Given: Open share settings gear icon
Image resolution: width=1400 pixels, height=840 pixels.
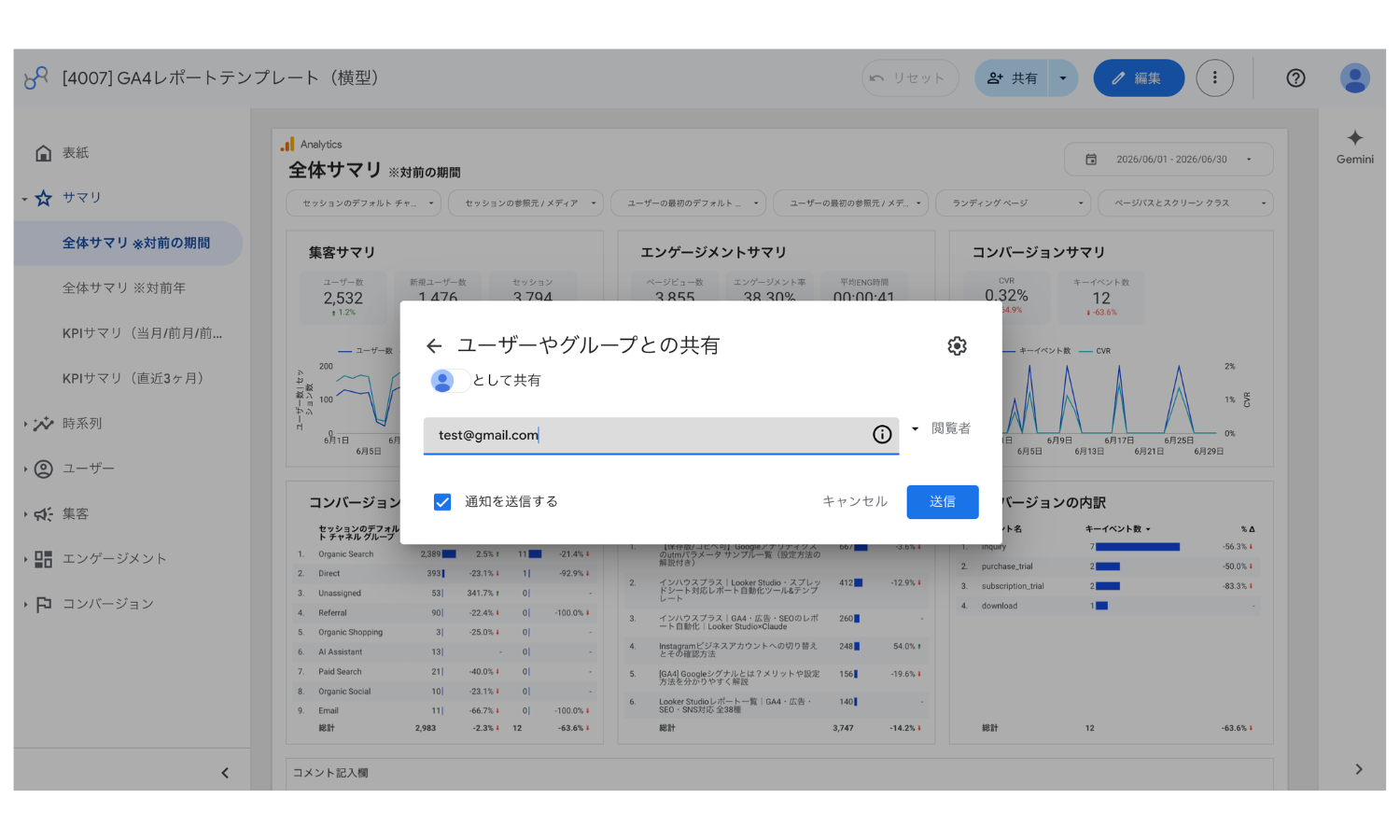Looking at the screenshot, I should click(x=957, y=346).
